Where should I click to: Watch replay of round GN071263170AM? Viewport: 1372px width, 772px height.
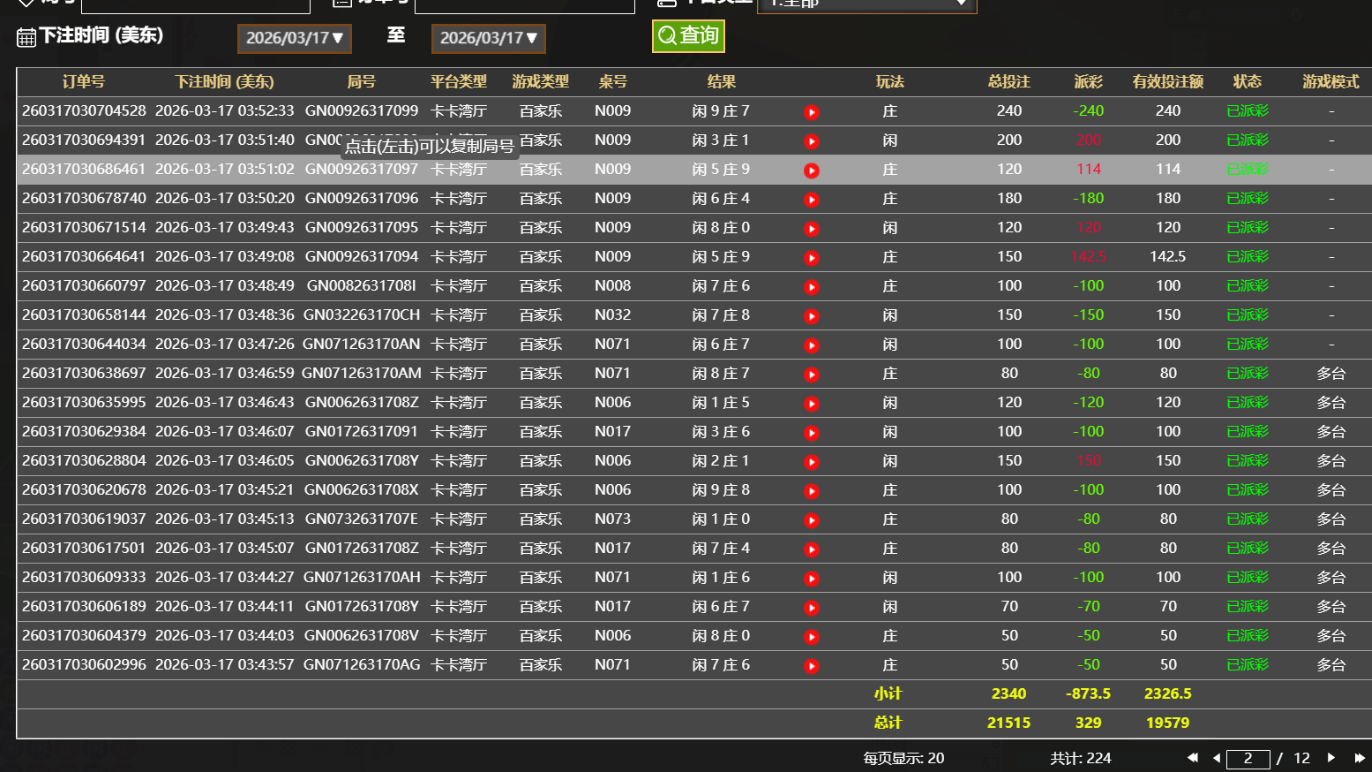pyautogui.click(x=811, y=374)
